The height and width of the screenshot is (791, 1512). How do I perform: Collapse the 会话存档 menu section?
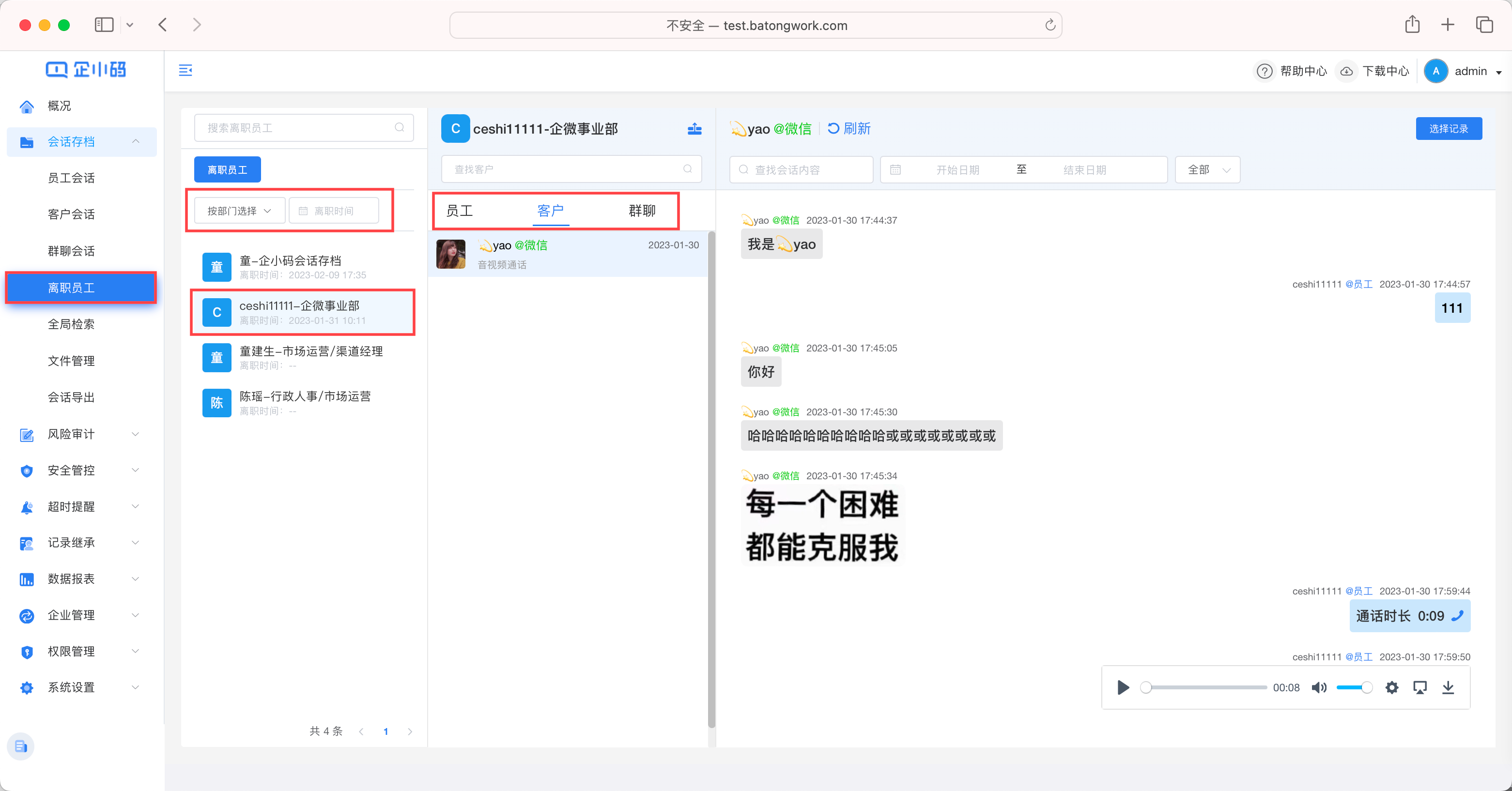136,141
